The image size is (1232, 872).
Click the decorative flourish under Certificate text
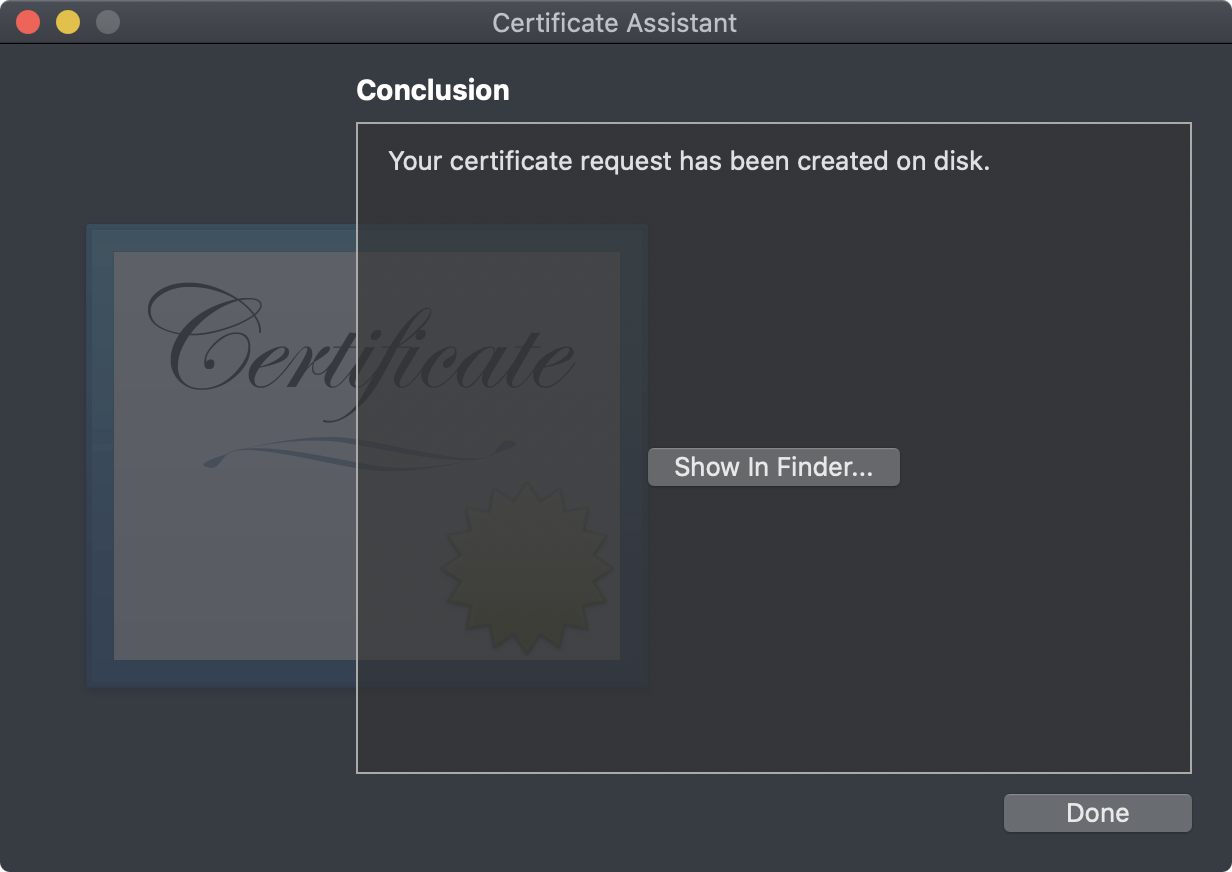[x=360, y=456]
